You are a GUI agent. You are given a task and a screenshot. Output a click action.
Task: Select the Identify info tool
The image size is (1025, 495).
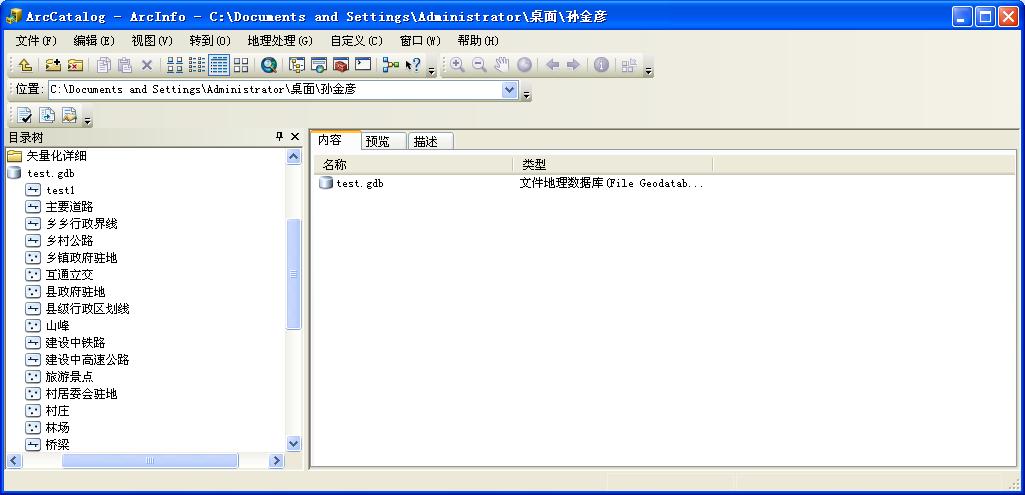[x=601, y=65]
